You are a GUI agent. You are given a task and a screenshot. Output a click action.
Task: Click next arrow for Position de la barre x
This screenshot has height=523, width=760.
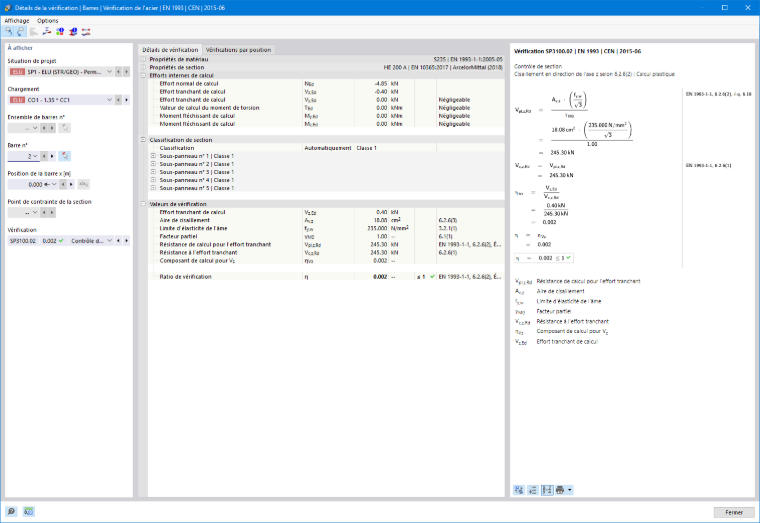(x=71, y=184)
